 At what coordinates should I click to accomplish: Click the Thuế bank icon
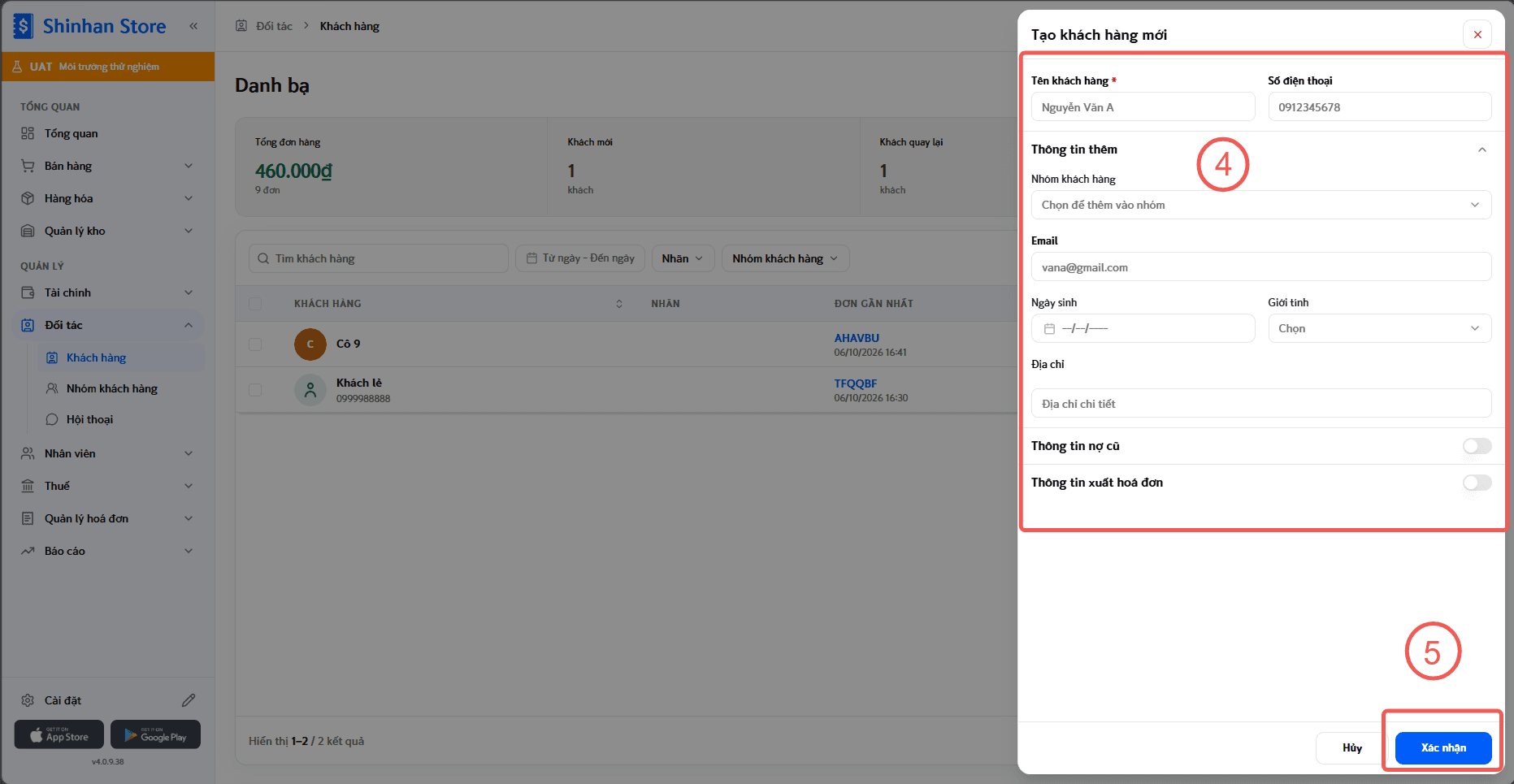point(28,486)
